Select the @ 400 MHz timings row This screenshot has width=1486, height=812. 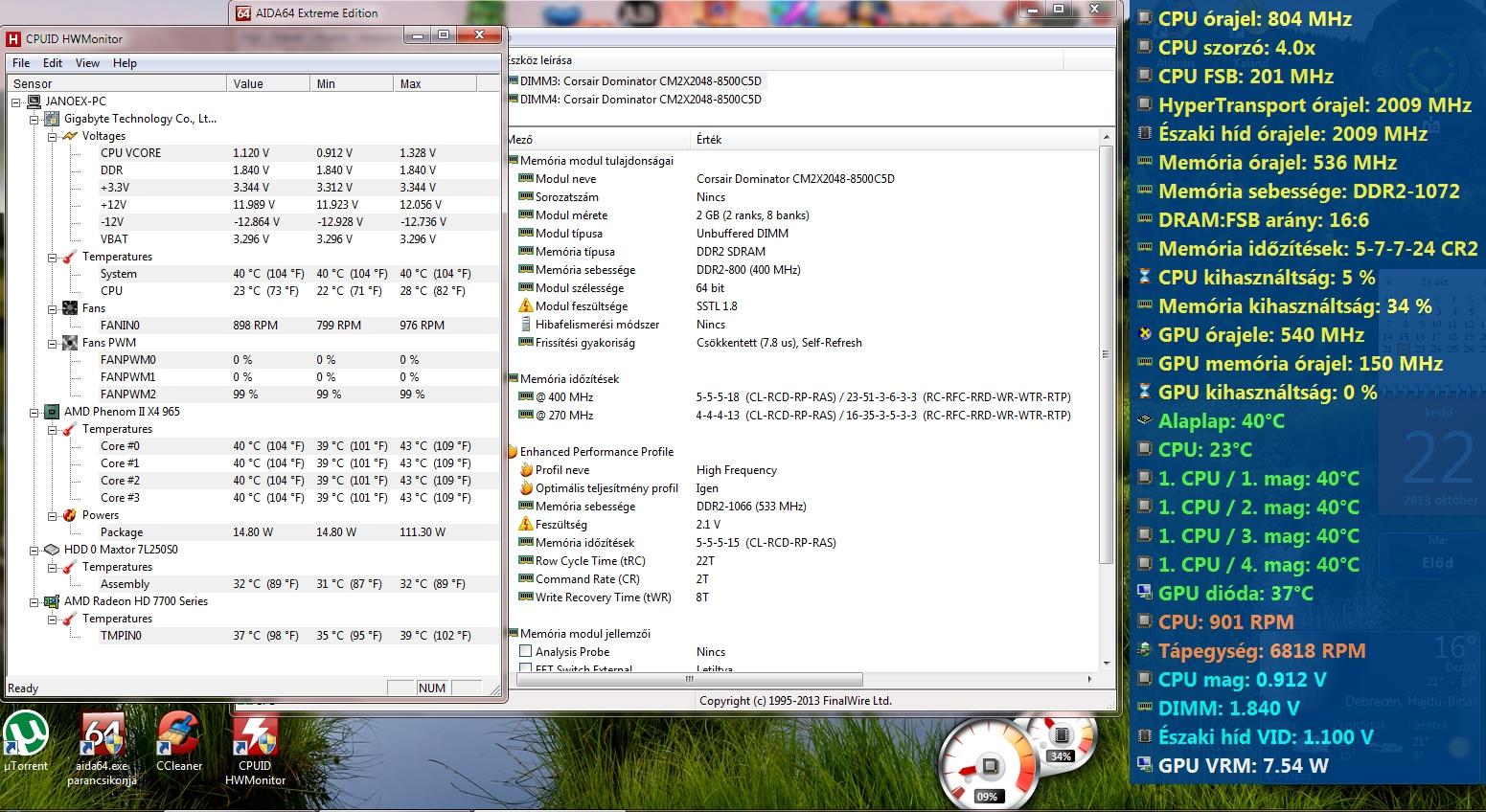pyautogui.click(x=803, y=397)
